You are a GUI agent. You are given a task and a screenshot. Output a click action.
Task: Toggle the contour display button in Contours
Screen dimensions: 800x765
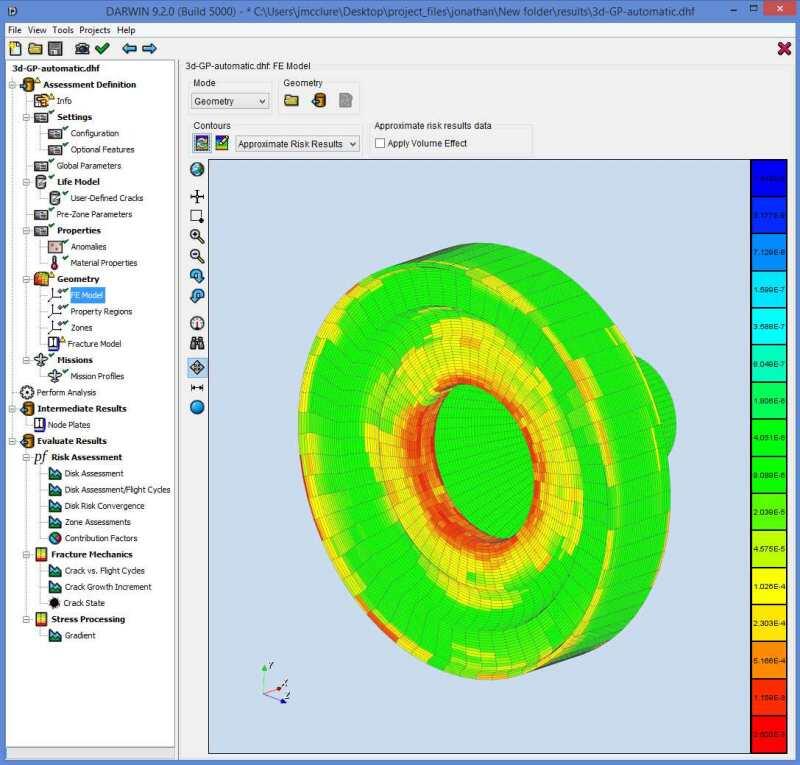pos(201,143)
